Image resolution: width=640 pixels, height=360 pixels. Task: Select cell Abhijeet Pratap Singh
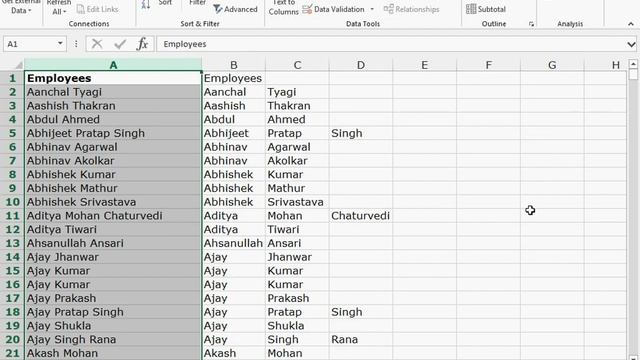[113, 133]
